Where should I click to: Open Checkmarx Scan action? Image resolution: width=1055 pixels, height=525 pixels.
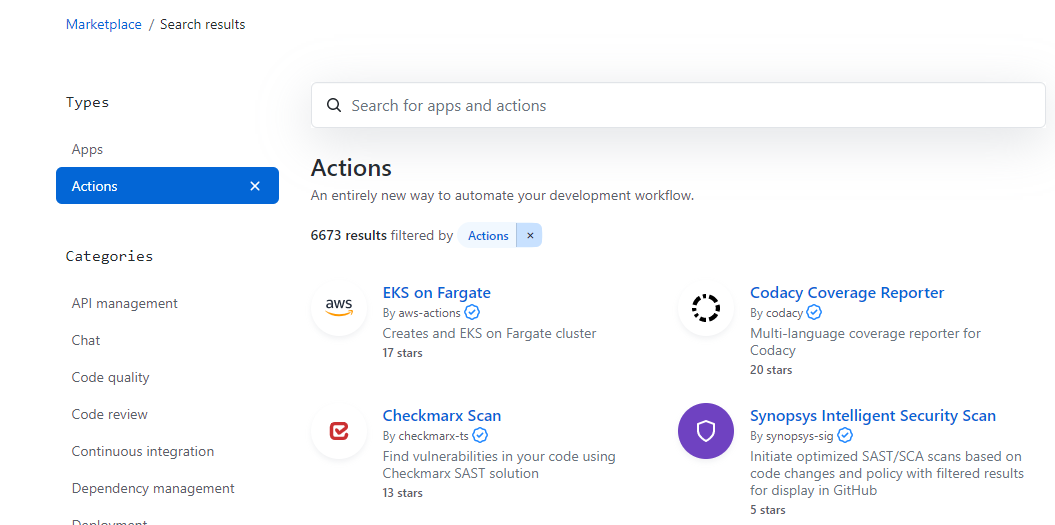(x=442, y=416)
